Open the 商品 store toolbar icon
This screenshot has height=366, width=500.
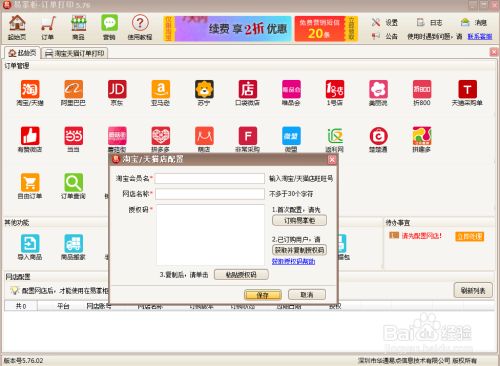click(78, 27)
